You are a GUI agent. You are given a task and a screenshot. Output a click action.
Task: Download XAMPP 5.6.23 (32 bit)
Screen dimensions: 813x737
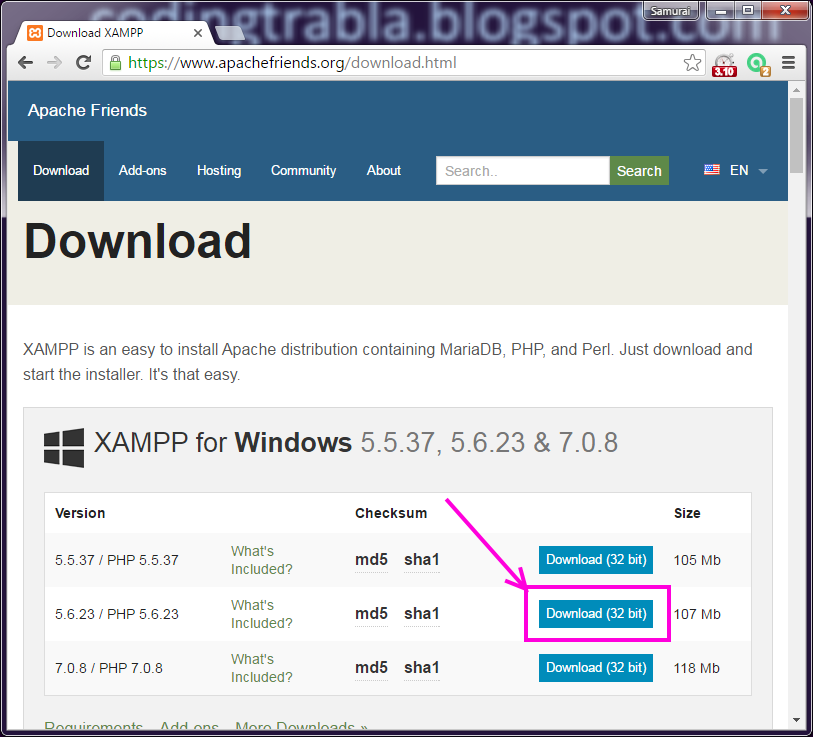click(x=596, y=614)
